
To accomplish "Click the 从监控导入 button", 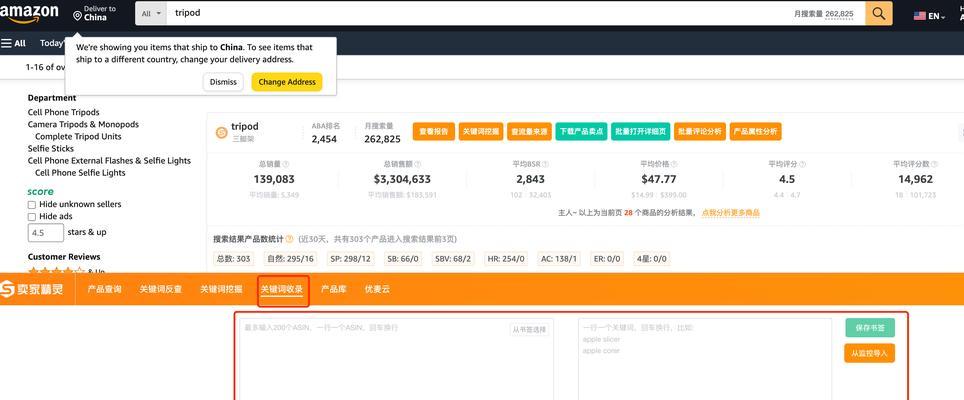I will pos(870,353).
